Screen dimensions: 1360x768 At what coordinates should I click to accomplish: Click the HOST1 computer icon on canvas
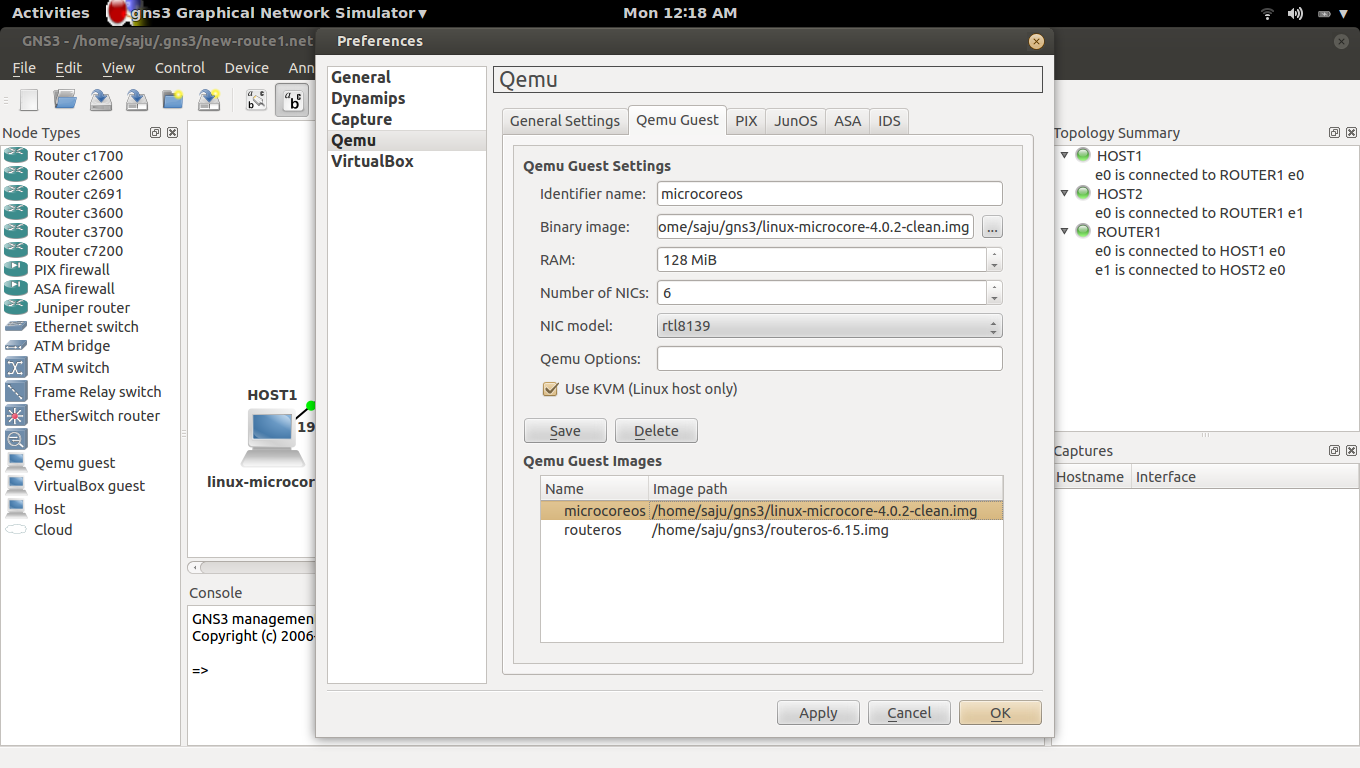click(272, 438)
